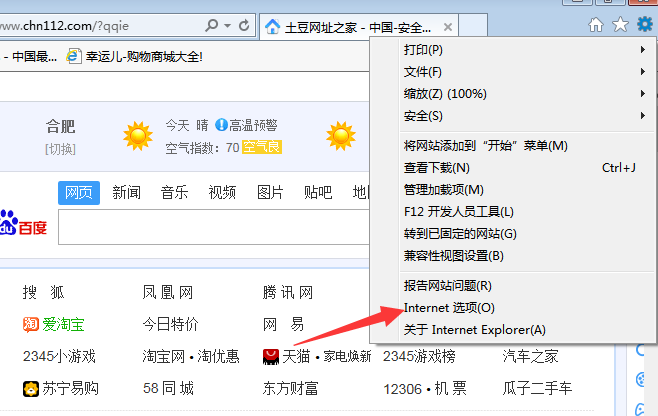658x416 pixels.
Task: Open the 淘优惠 link
Action: [x=218, y=356]
